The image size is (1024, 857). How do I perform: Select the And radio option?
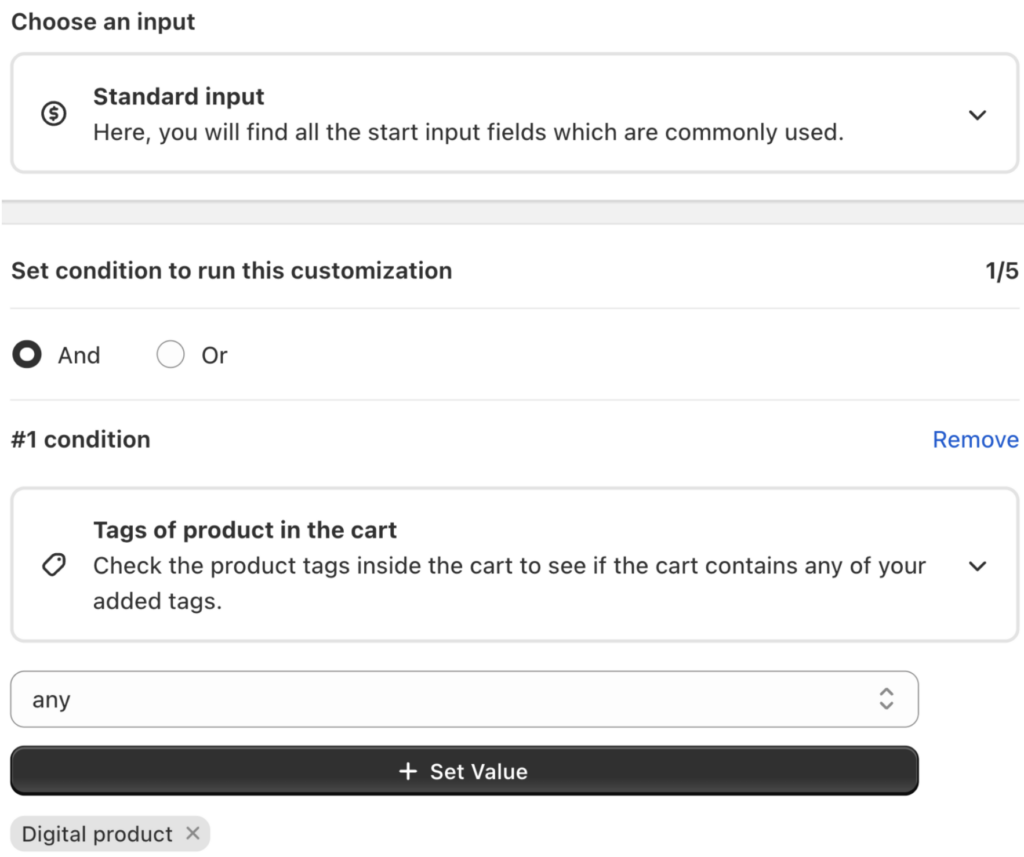coord(27,355)
